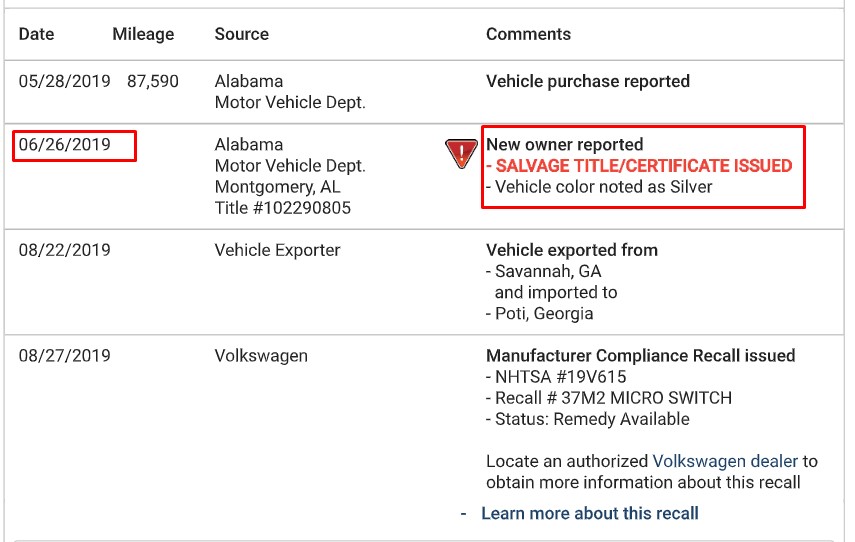This screenshot has height=542, width=855.
Task: Click Vehicle Exporter source entry
Action: 277,250
